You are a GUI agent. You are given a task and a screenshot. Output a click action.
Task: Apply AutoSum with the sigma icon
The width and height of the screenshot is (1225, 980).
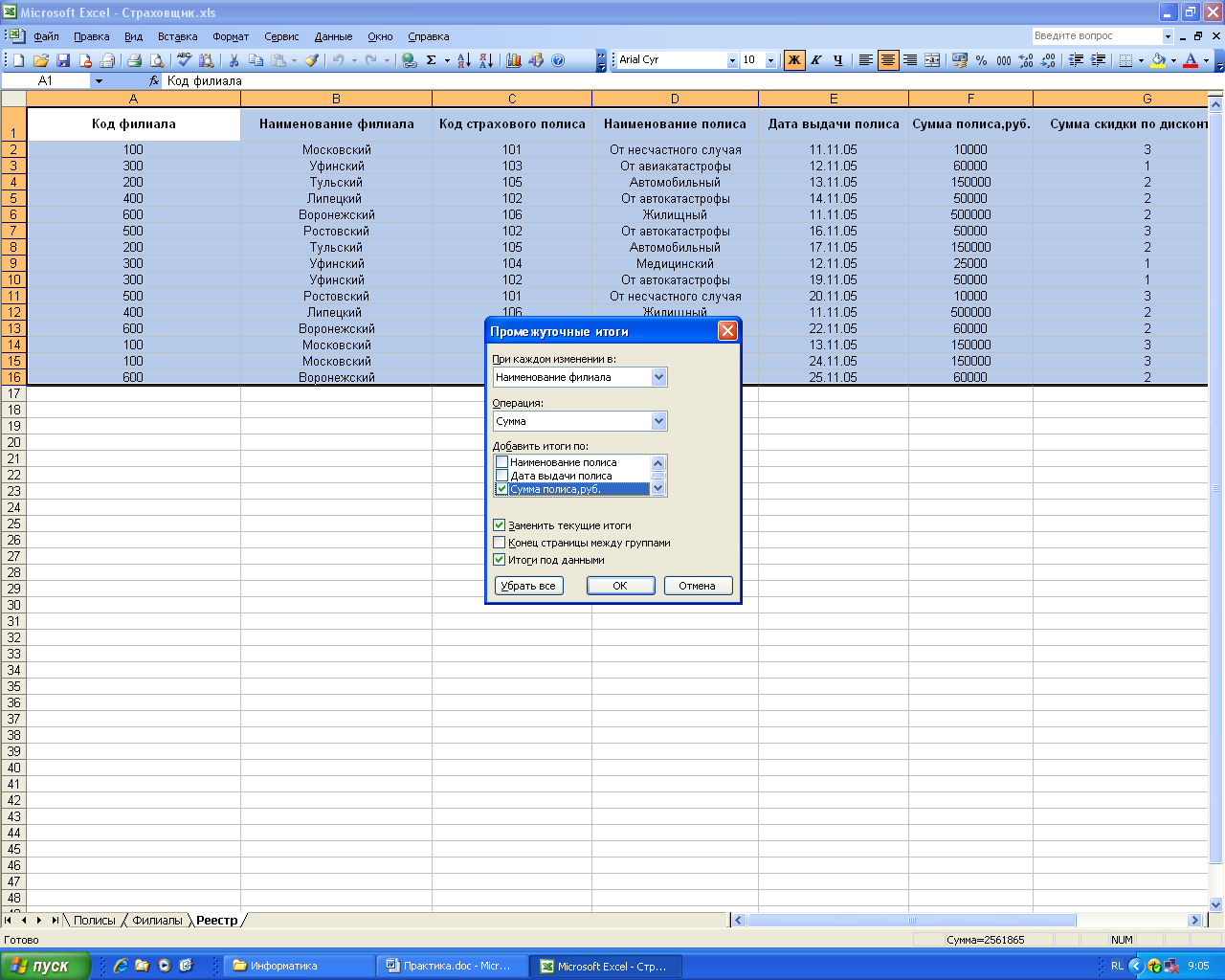[431, 60]
